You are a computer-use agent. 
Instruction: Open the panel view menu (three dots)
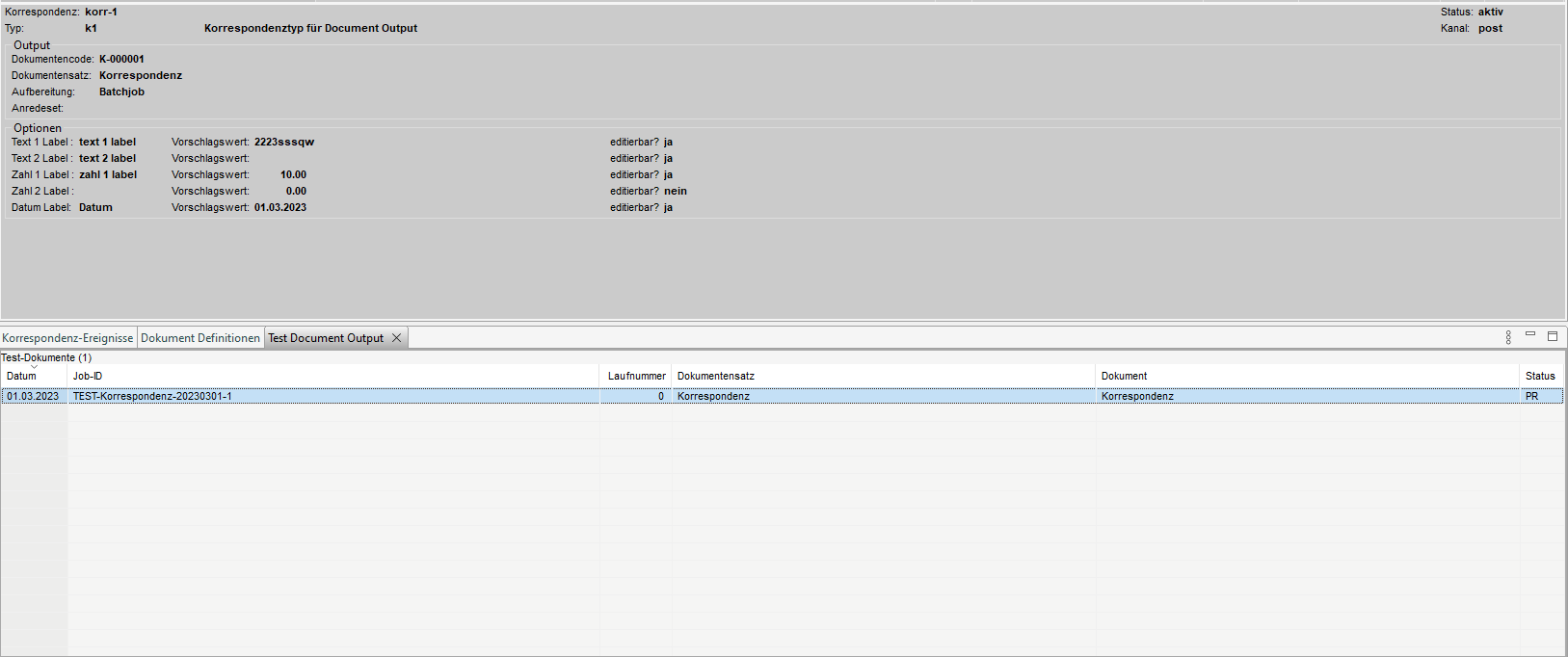[1508, 337]
